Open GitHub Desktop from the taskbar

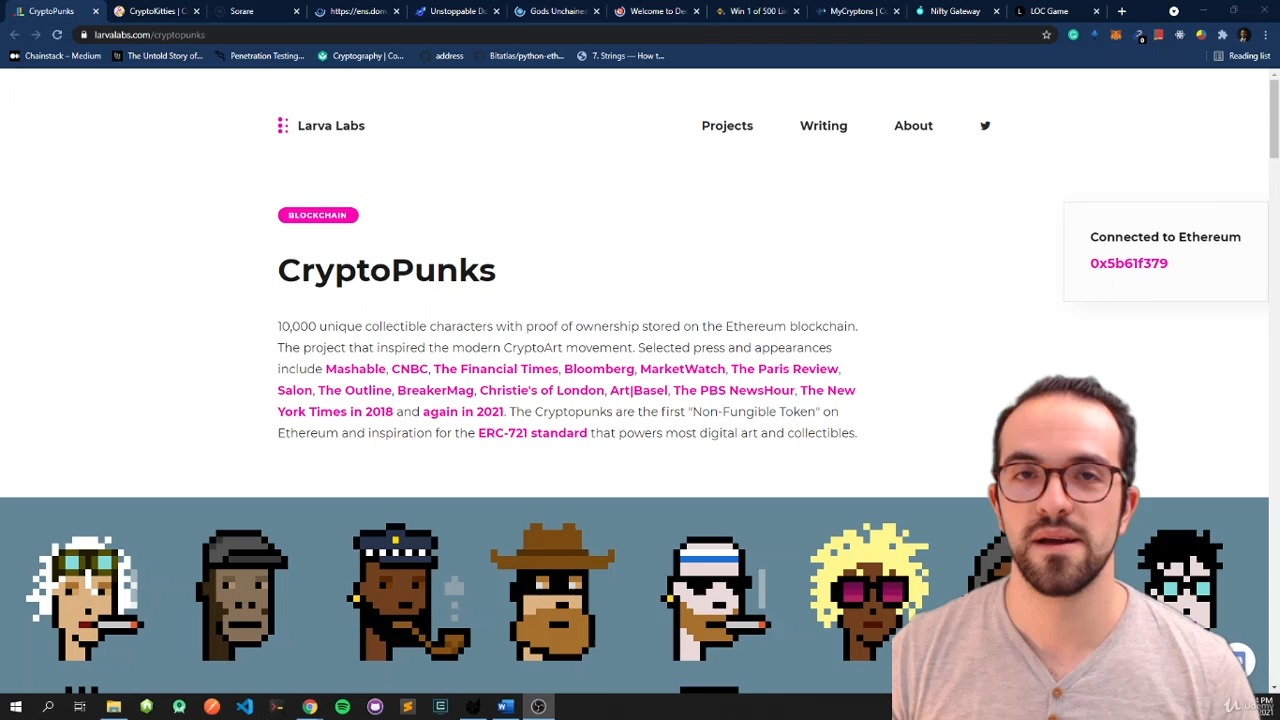(375, 707)
